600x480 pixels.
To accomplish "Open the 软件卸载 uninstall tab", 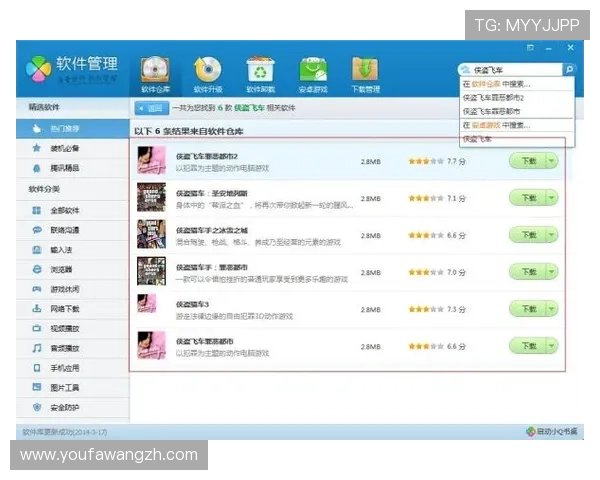I will [260, 75].
